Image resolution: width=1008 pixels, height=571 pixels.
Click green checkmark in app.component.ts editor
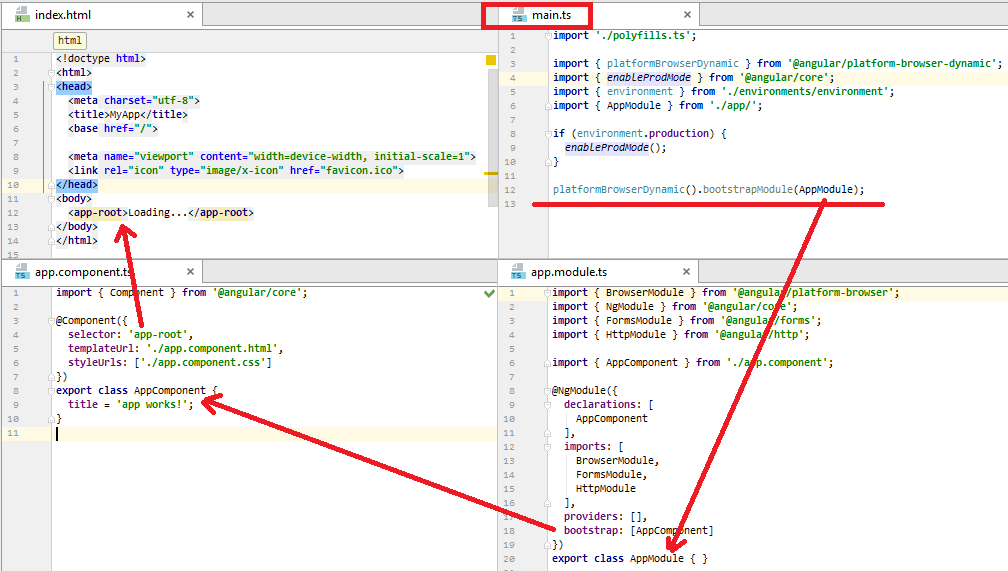489,293
